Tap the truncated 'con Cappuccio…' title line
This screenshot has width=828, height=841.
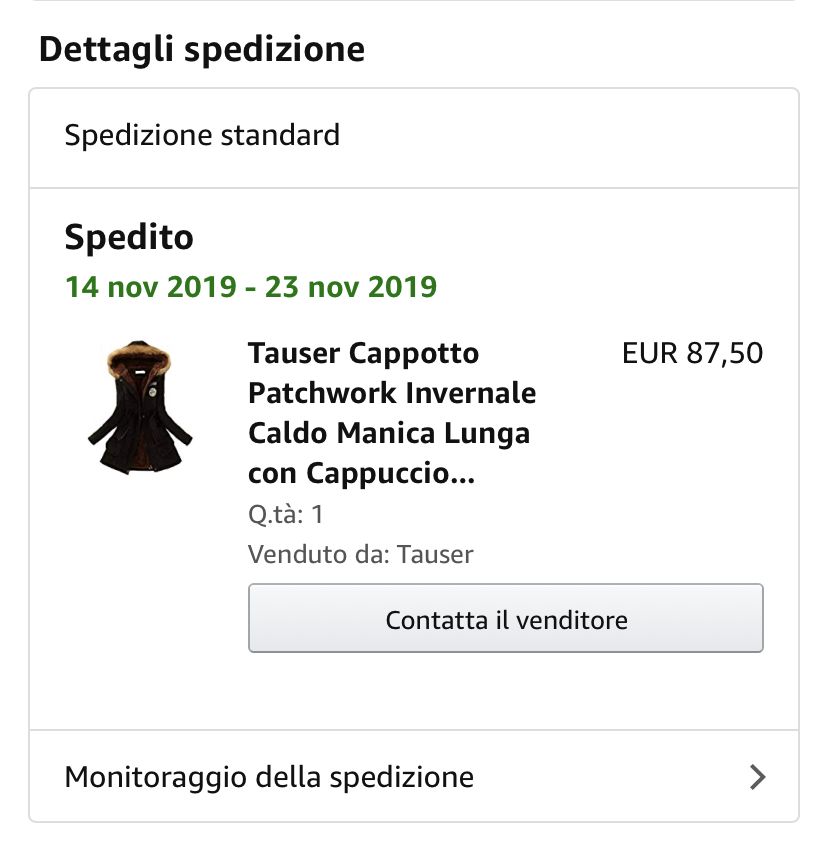pyautogui.click(x=361, y=473)
